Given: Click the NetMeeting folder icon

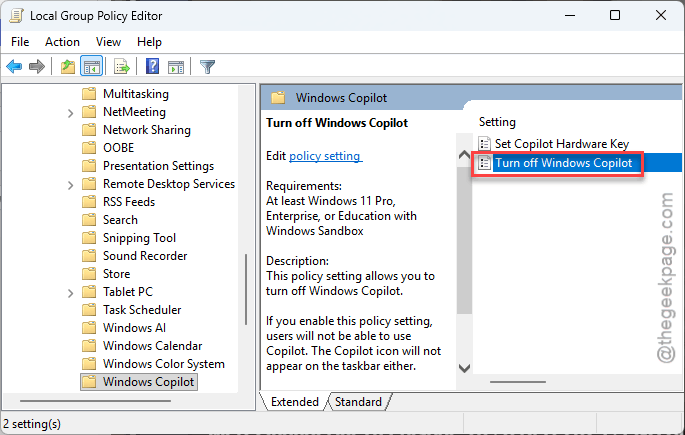Looking at the screenshot, I should pos(89,112).
